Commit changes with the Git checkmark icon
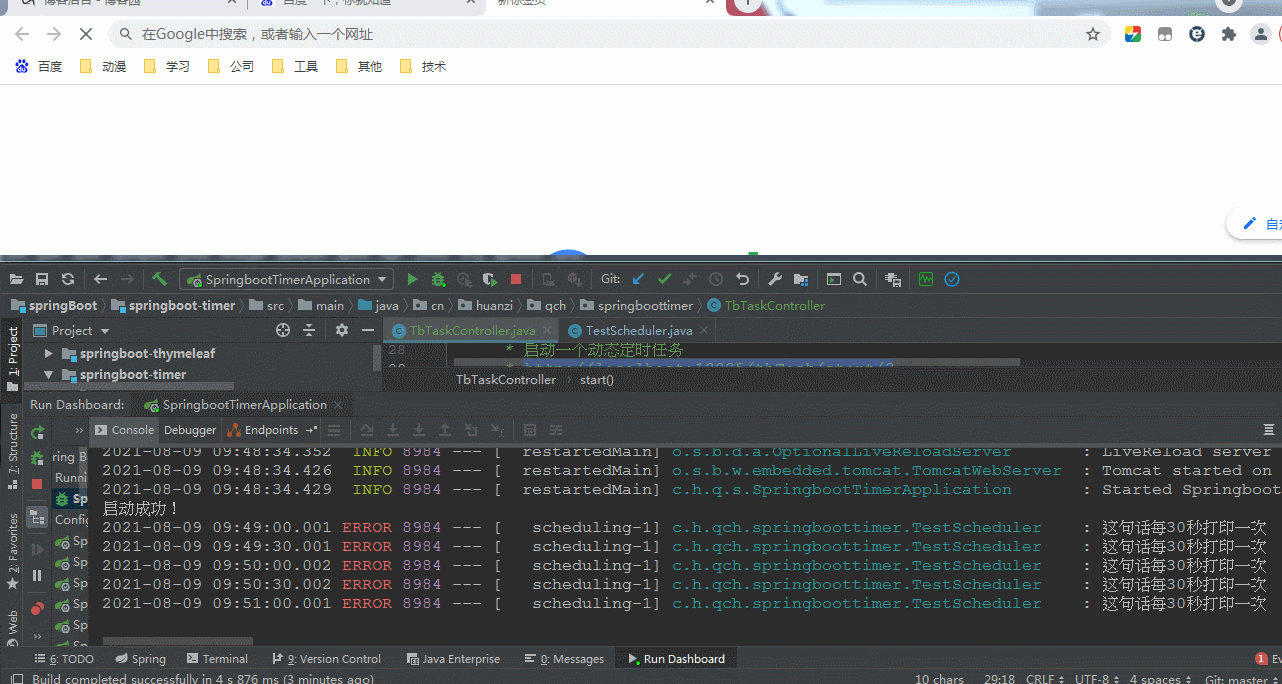Image resolution: width=1282 pixels, height=684 pixels. click(664, 280)
